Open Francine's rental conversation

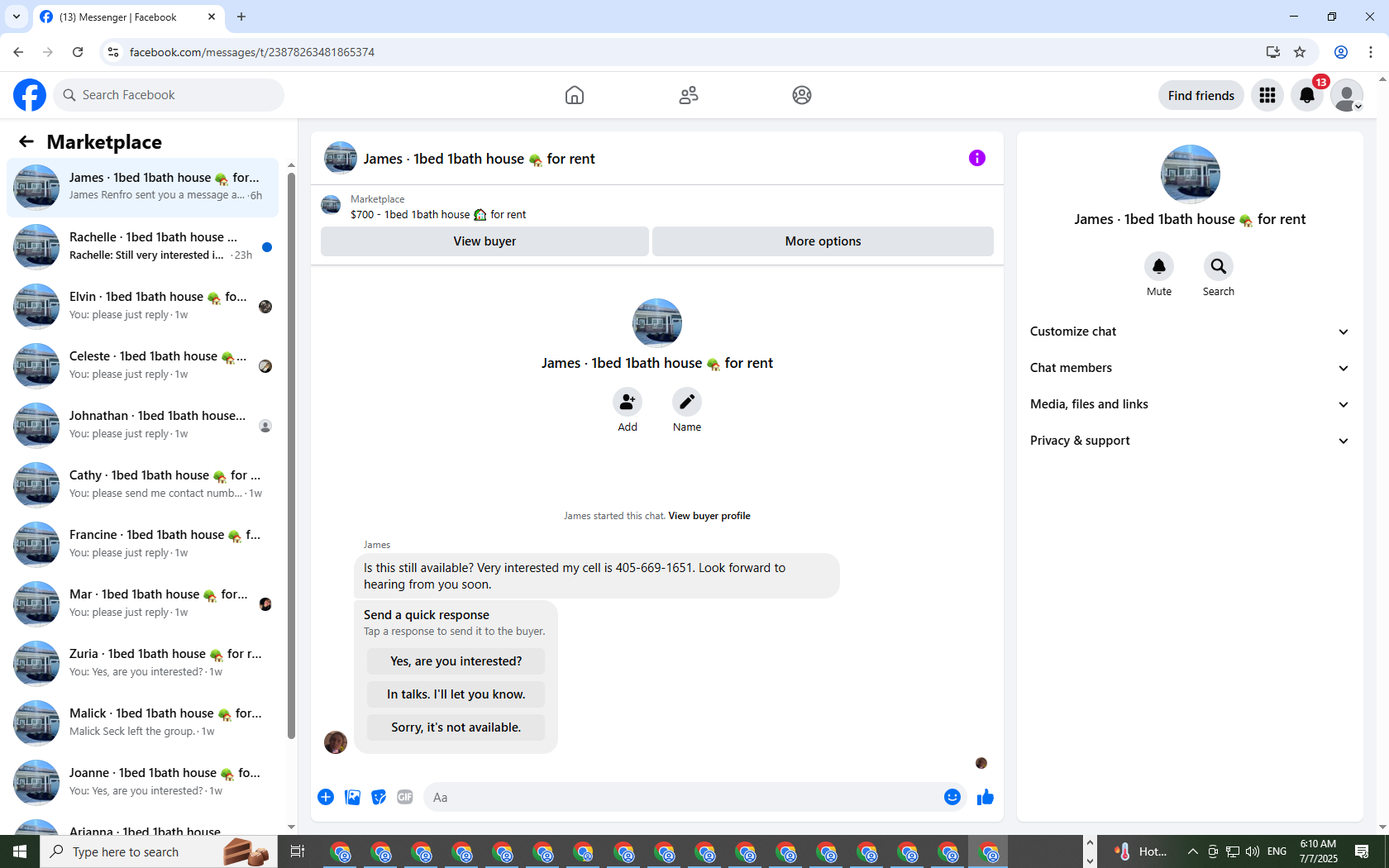143,545
